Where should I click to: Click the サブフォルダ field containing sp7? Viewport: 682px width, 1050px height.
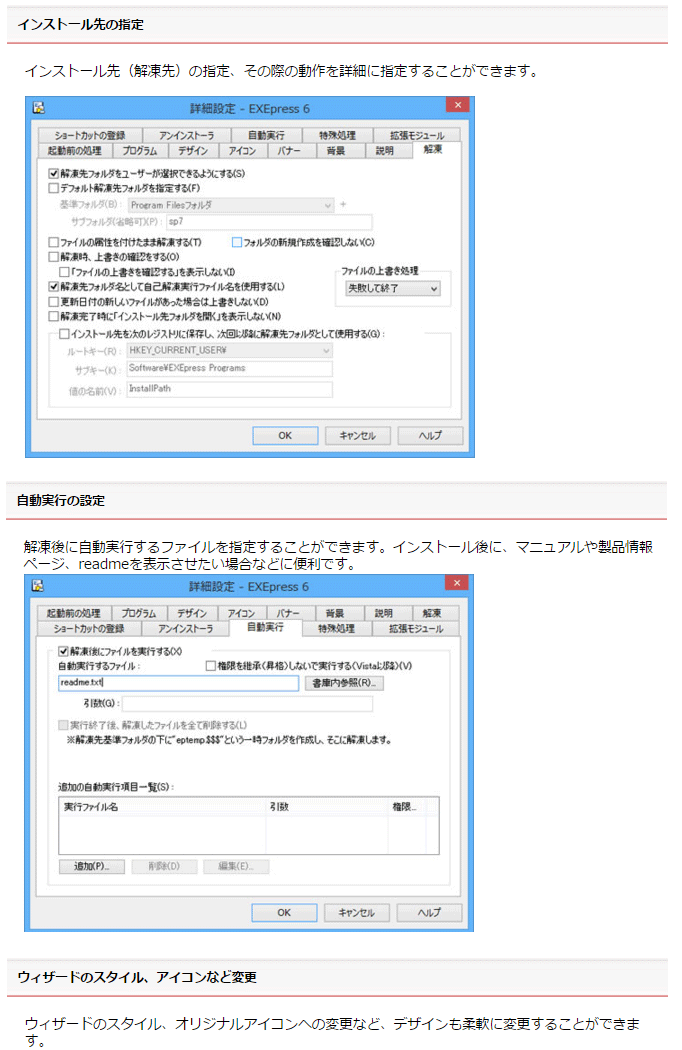pyautogui.click(x=269, y=222)
